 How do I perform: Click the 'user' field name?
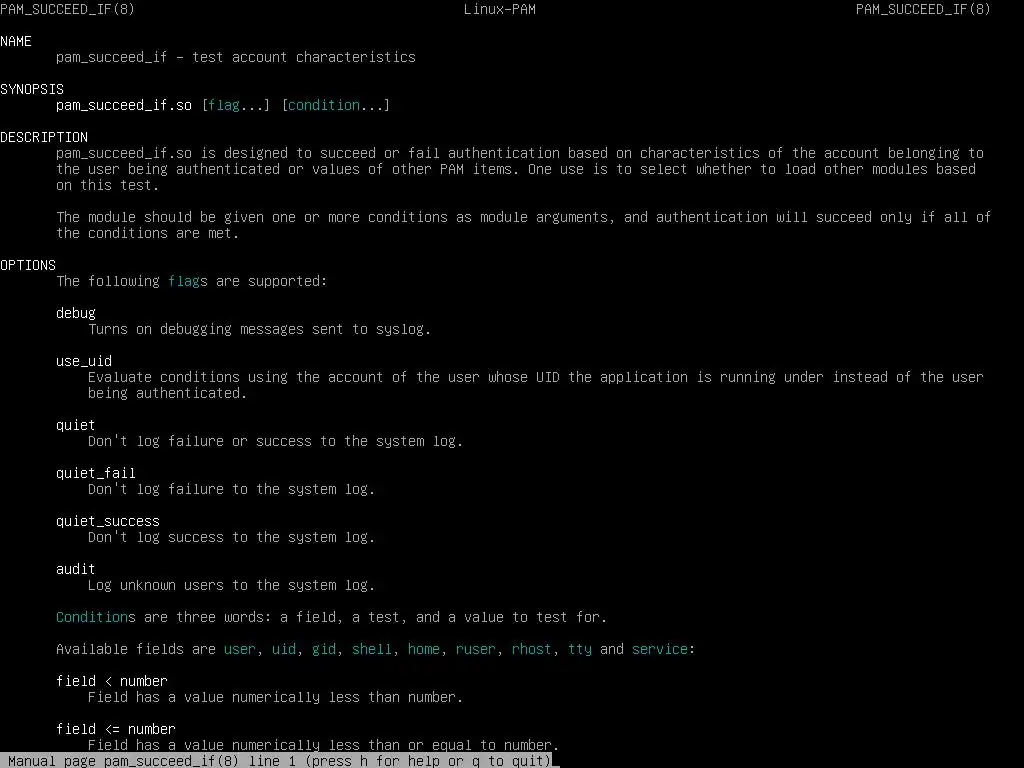pyautogui.click(x=240, y=649)
